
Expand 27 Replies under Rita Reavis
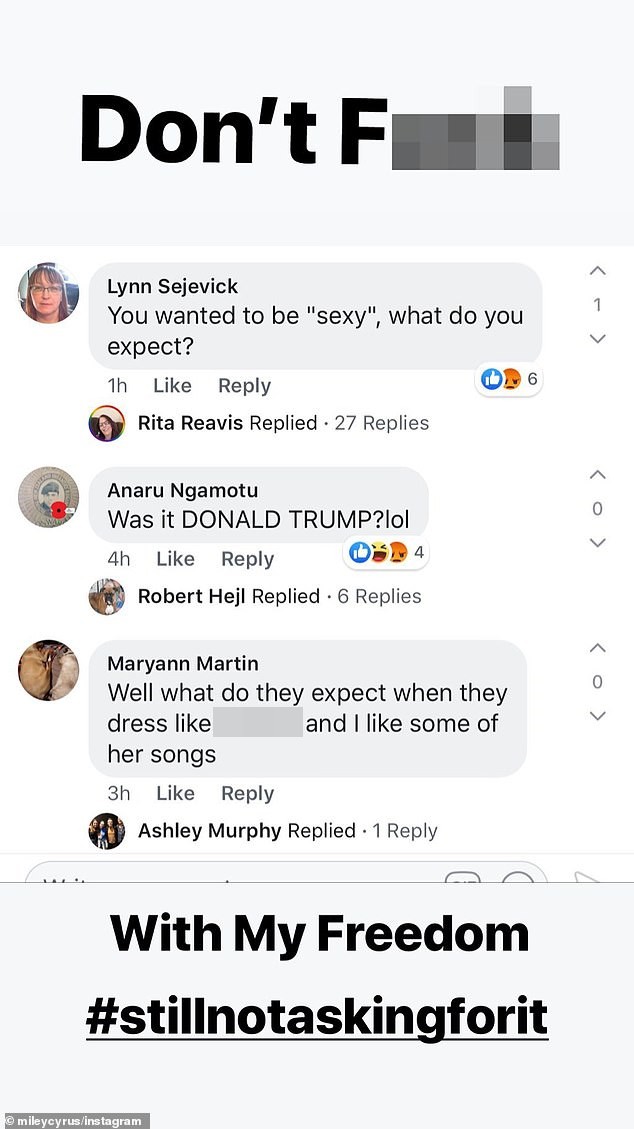coord(381,423)
